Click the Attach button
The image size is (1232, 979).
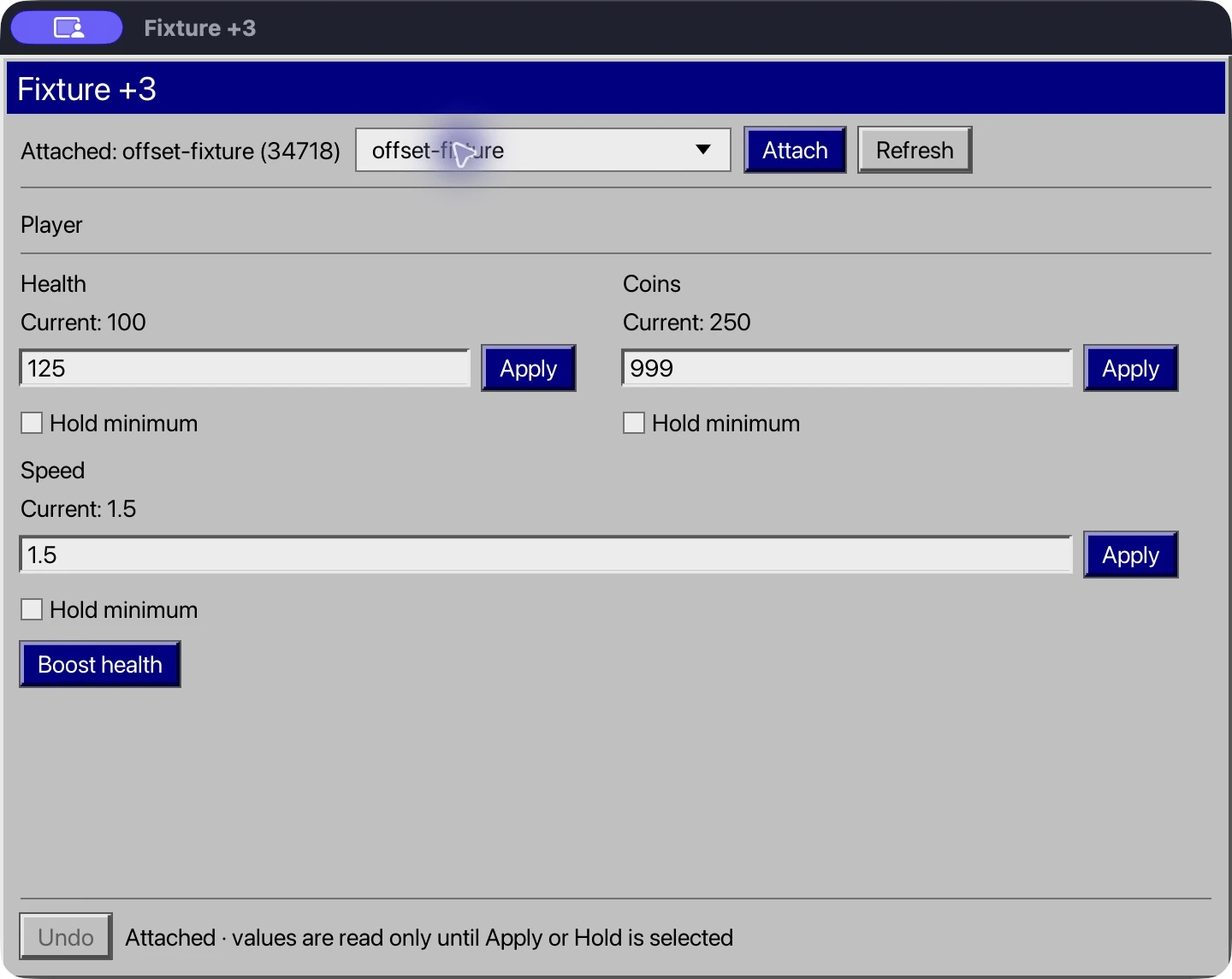(x=795, y=150)
